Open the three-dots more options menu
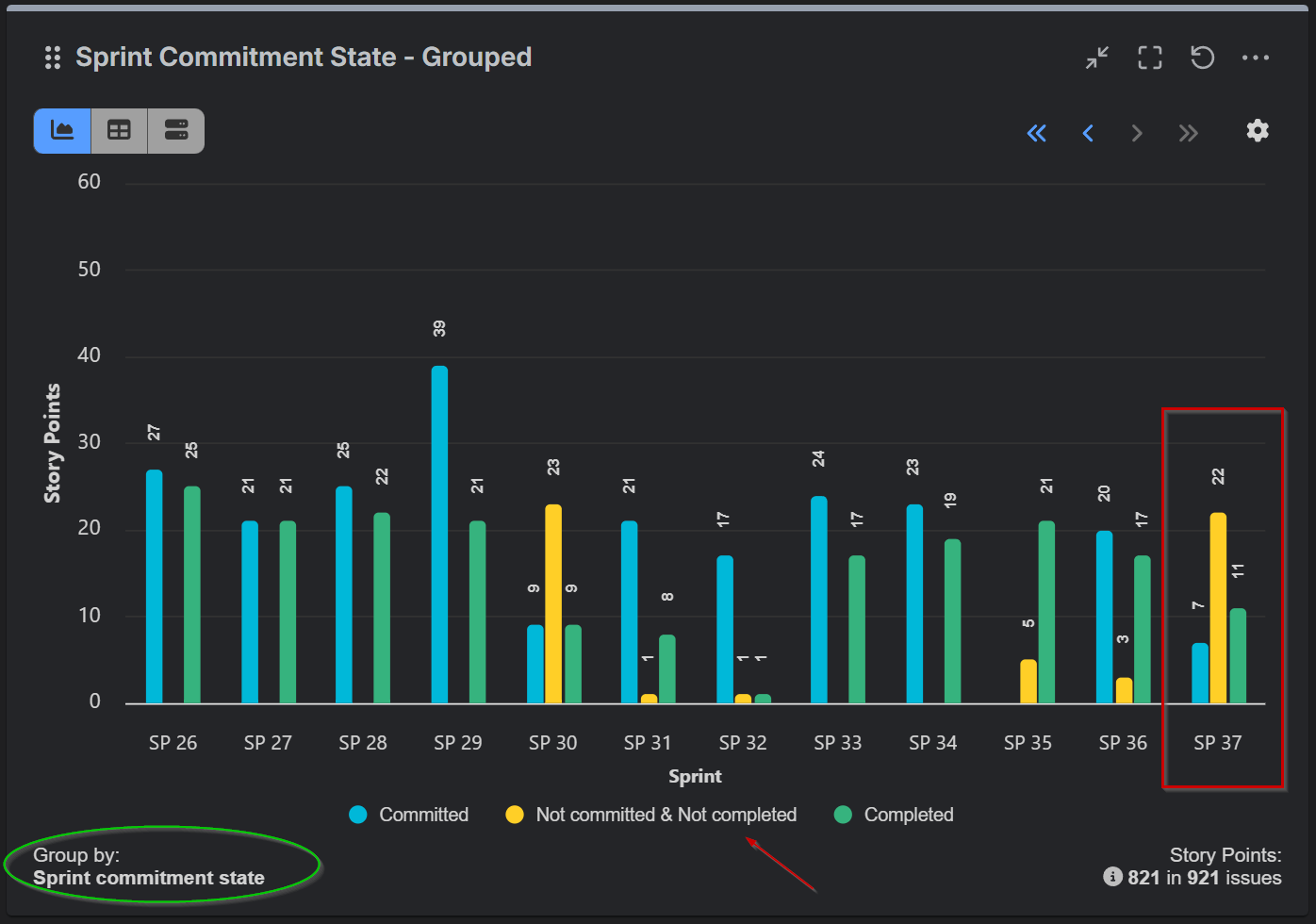This screenshot has height=924, width=1316. point(1255,58)
